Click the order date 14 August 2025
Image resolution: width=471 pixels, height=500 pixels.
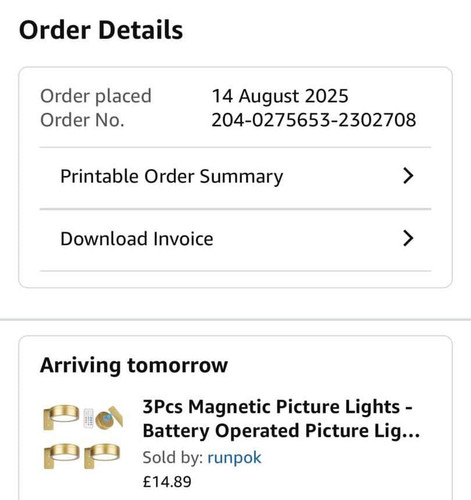pyautogui.click(x=280, y=96)
